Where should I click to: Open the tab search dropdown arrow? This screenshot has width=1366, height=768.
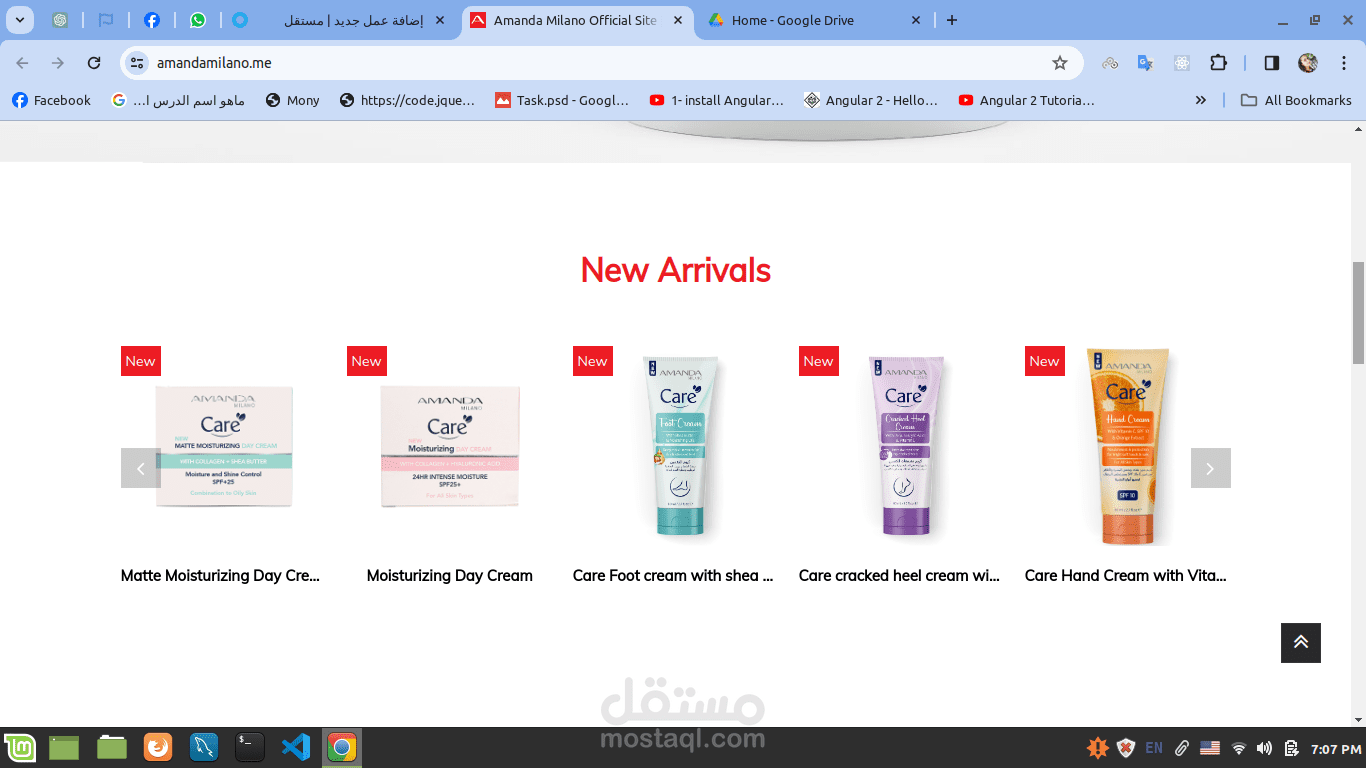click(x=19, y=20)
